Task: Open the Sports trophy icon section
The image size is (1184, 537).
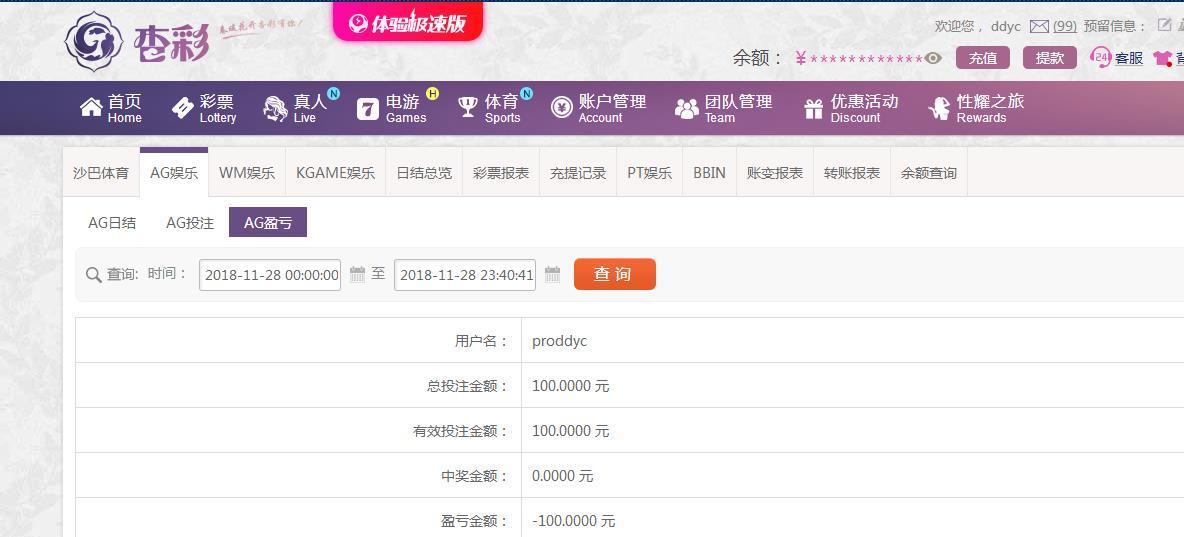Action: coord(467,108)
